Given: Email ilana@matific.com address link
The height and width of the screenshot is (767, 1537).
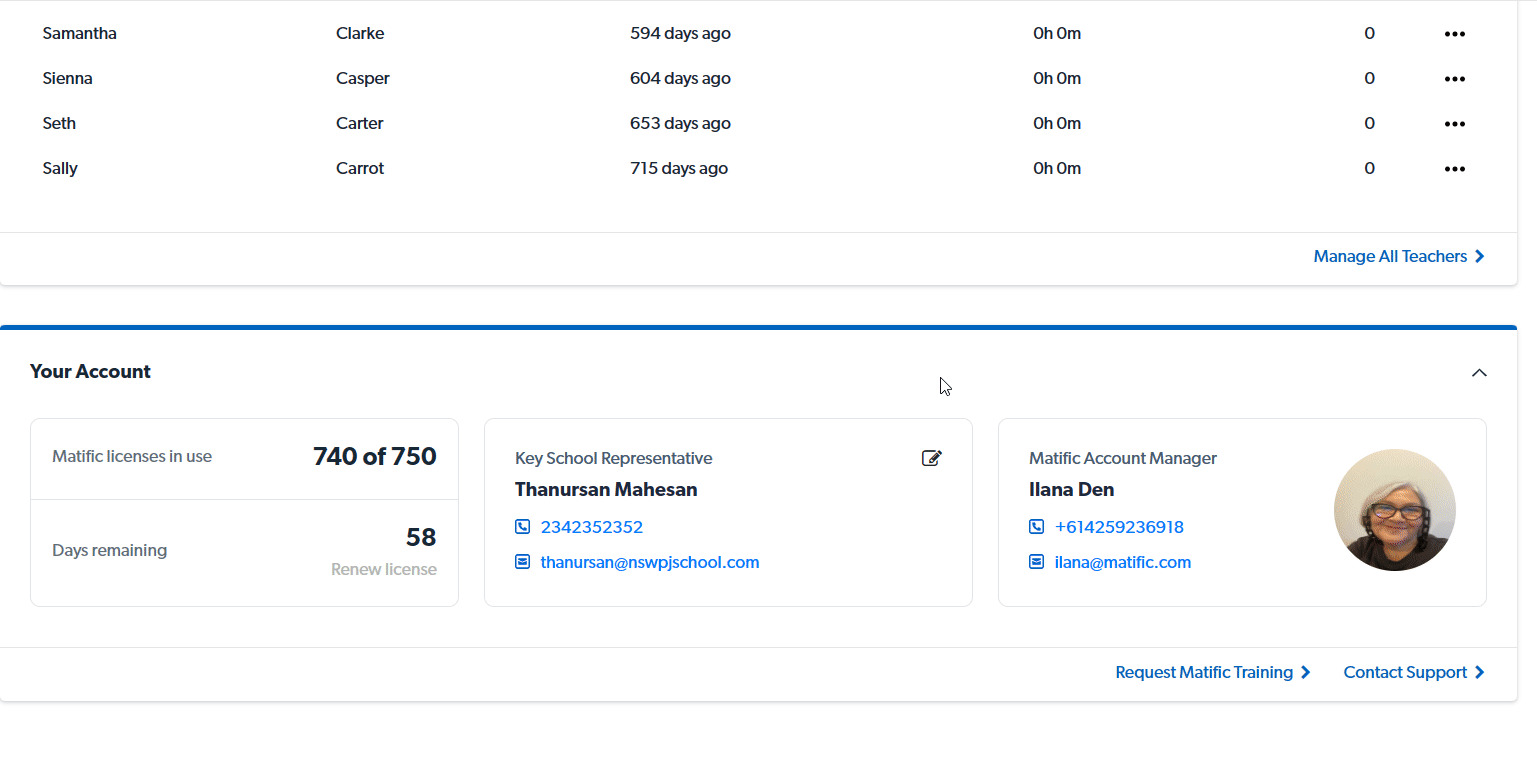Looking at the screenshot, I should click(x=1122, y=562).
